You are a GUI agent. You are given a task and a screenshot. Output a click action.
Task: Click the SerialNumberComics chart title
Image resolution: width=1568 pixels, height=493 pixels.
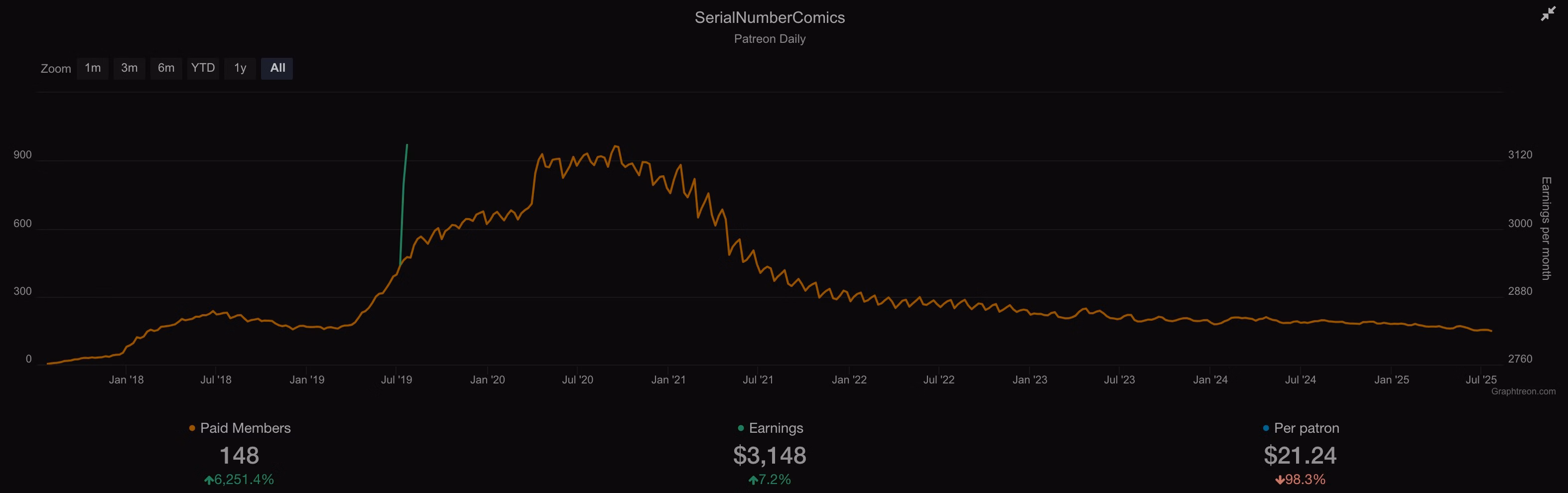pyautogui.click(x=770, y=17)
